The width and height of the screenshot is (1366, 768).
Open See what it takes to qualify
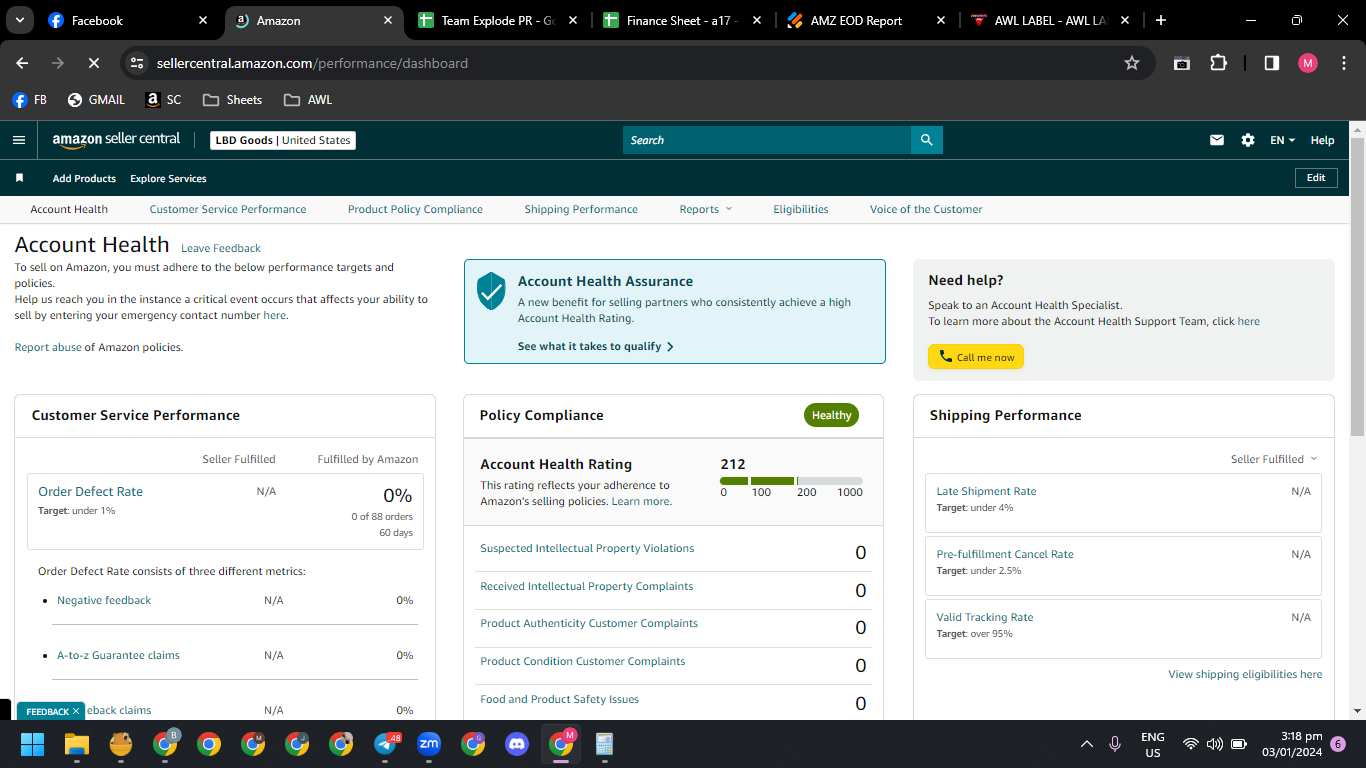(596, 346)
